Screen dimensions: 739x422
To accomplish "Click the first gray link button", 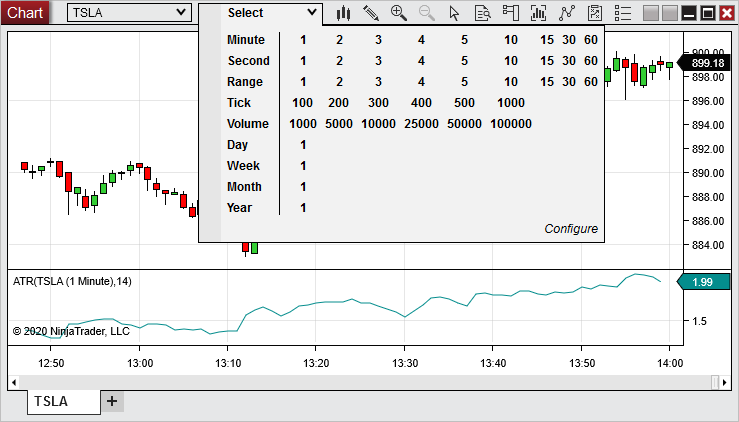I will (x=651, y=13).
